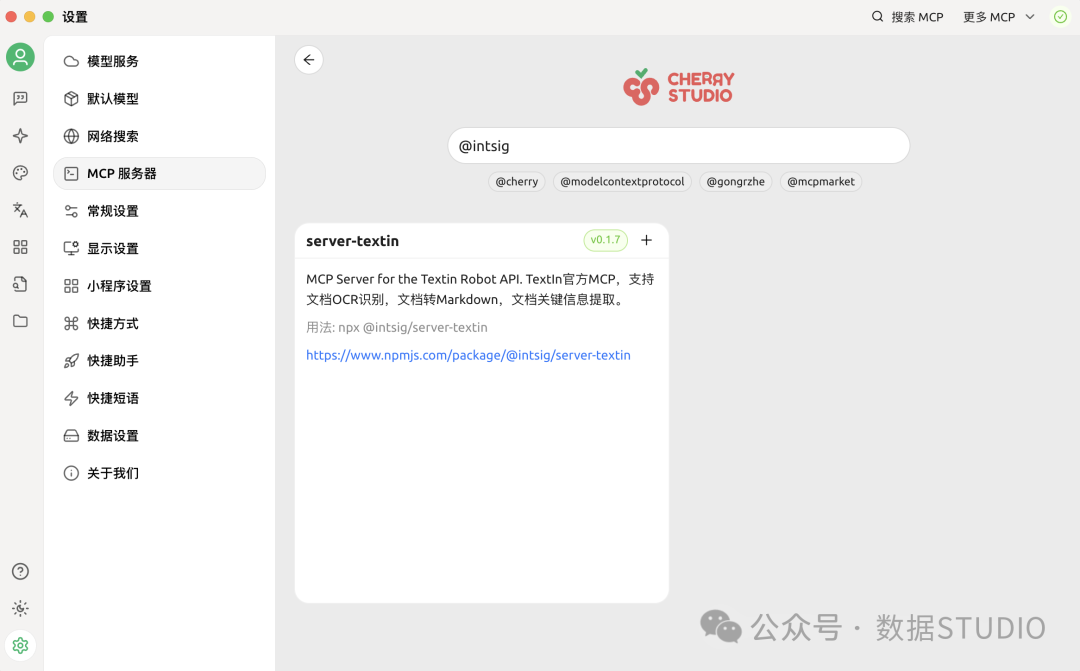The image size is (1080, 671).
Task: Open 数据设置 settings section
Action: [159, 435]
